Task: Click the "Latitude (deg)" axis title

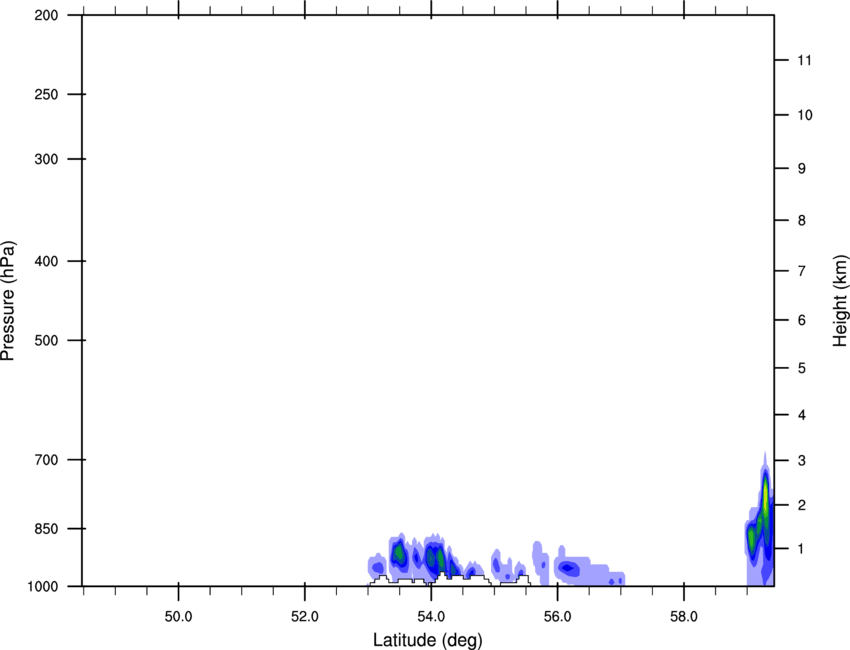Action: point(428,639)
